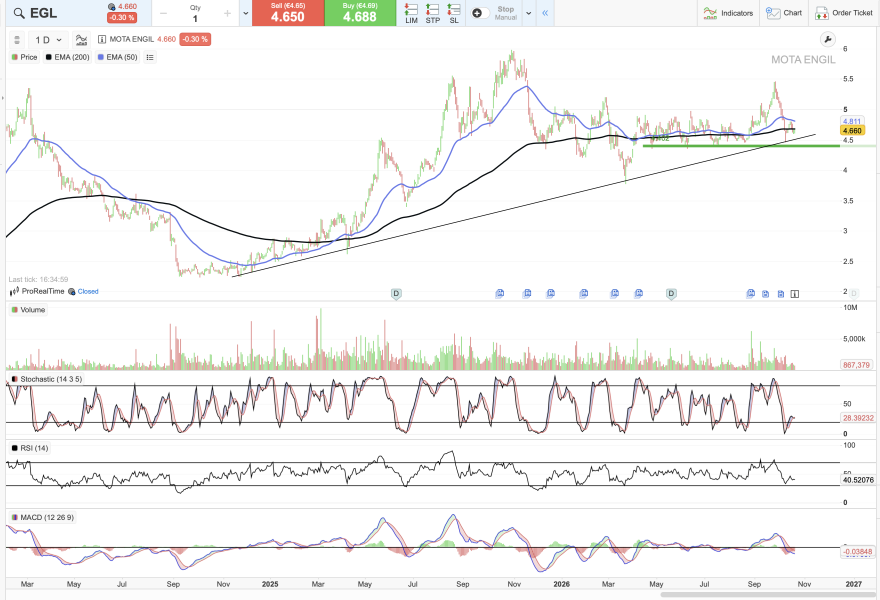Image resolution: width=880 pixels, height=600 pixels.
Task: Collapse the order bar with double chevron
Action: tap(545, 13)
